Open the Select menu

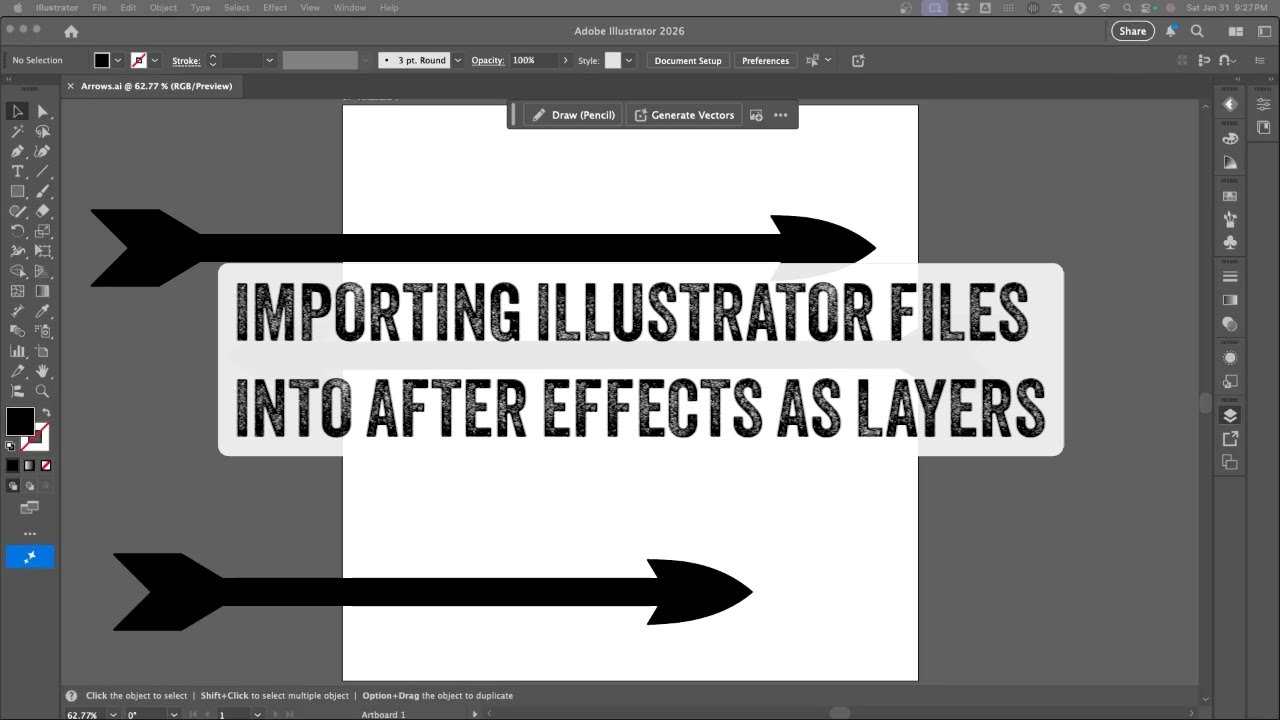click(236, 7)
